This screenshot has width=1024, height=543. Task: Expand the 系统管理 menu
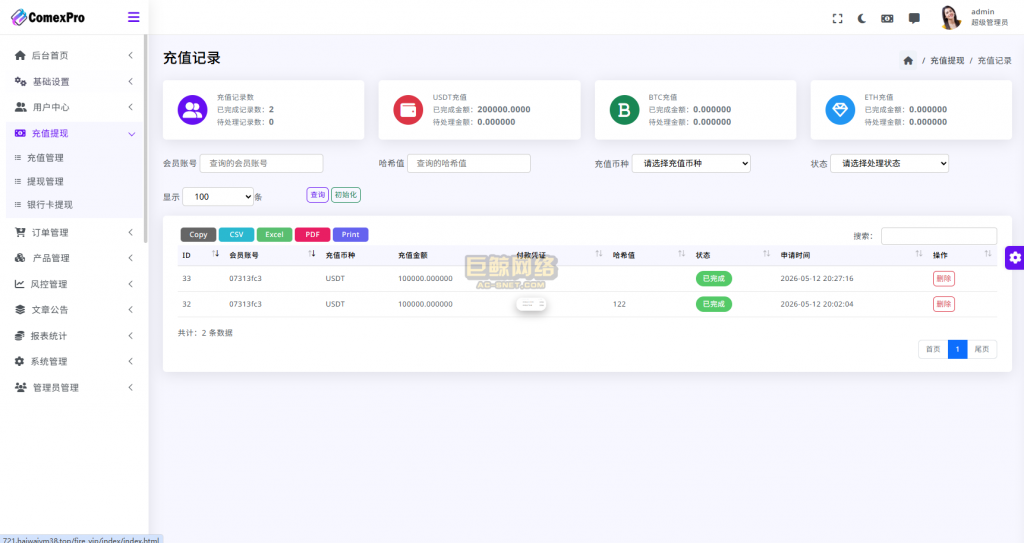click(x=74, y=361)
